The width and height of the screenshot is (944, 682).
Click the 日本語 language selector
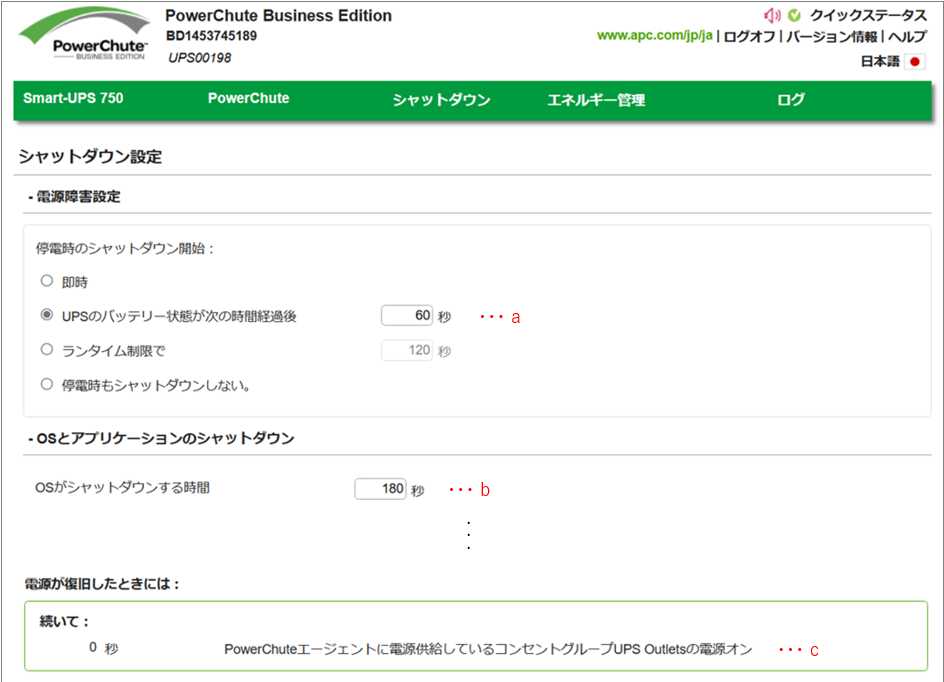point(880,61)
